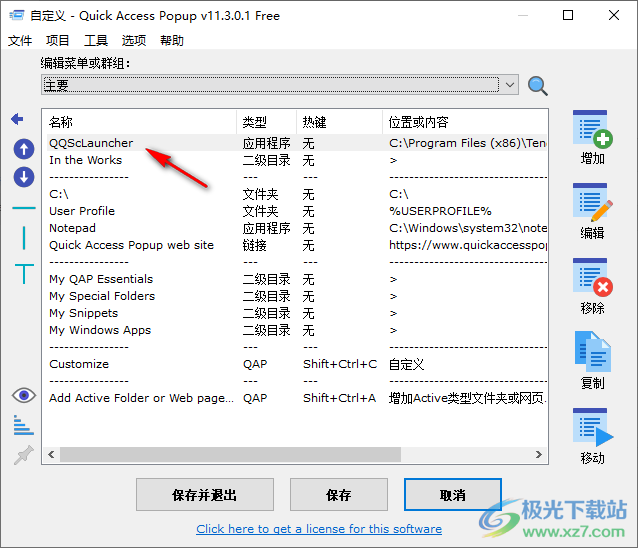Open the 主要 menu dropdown

pyautogui.click(x=280, y=85)
